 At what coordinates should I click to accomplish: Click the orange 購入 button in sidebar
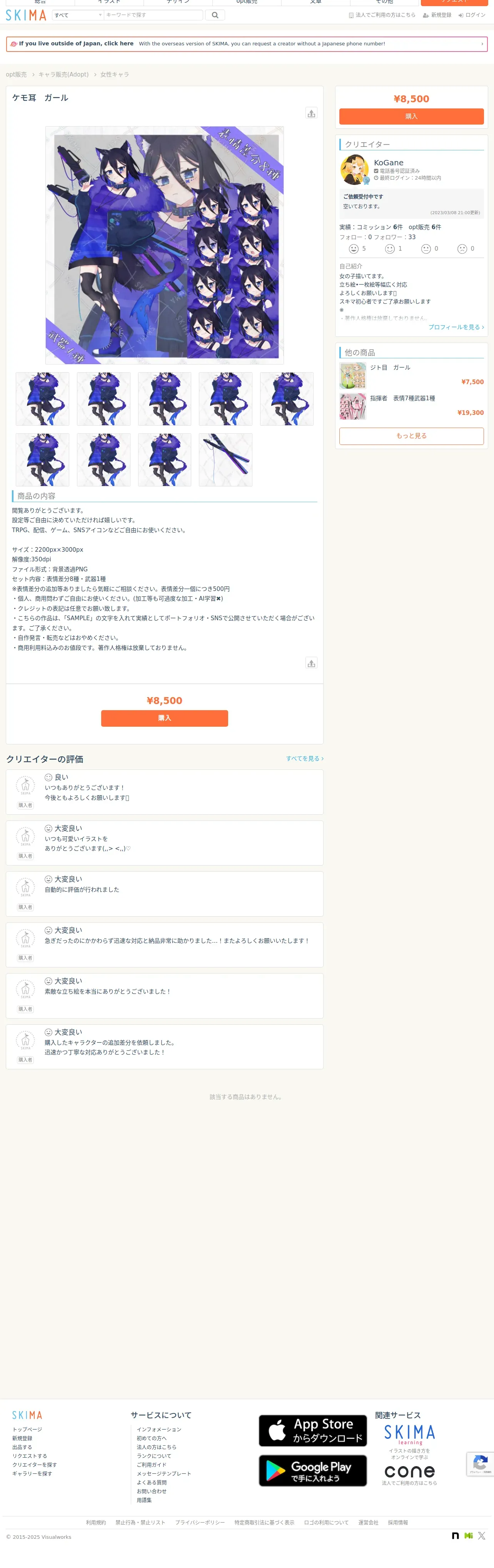click(x=411, y=116)
